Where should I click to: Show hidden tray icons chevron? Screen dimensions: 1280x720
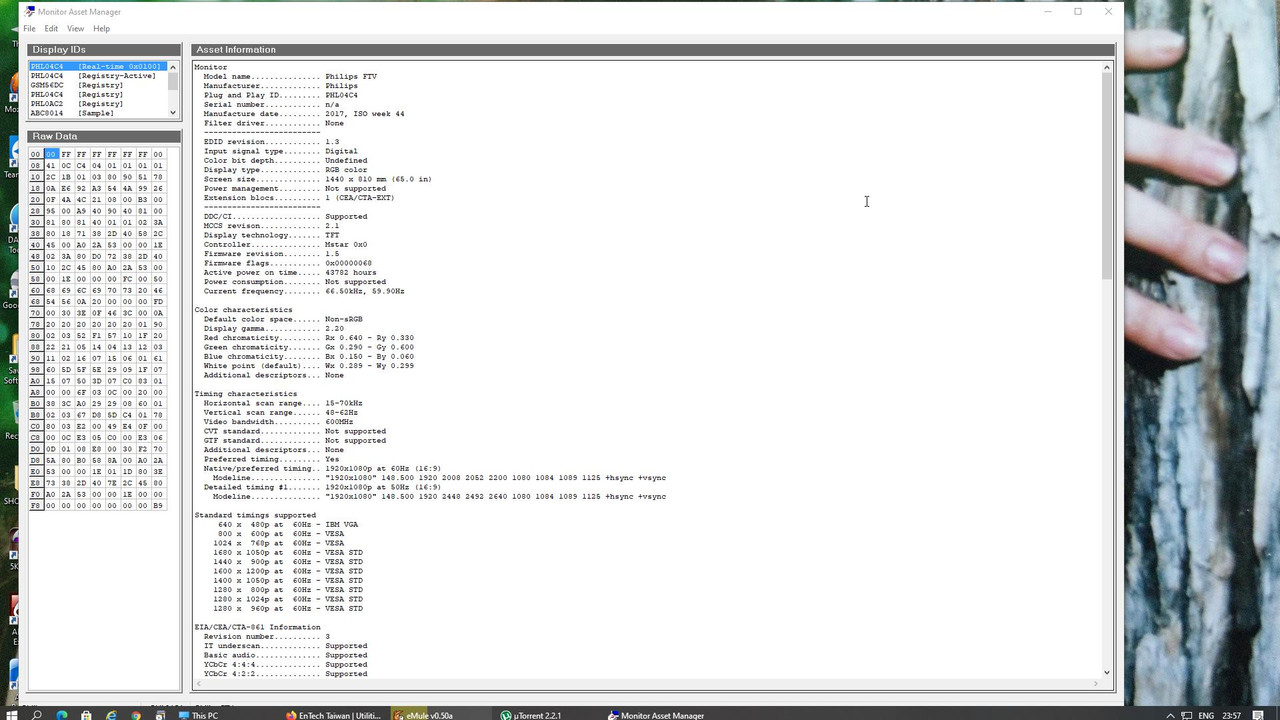pos(1170,715)
